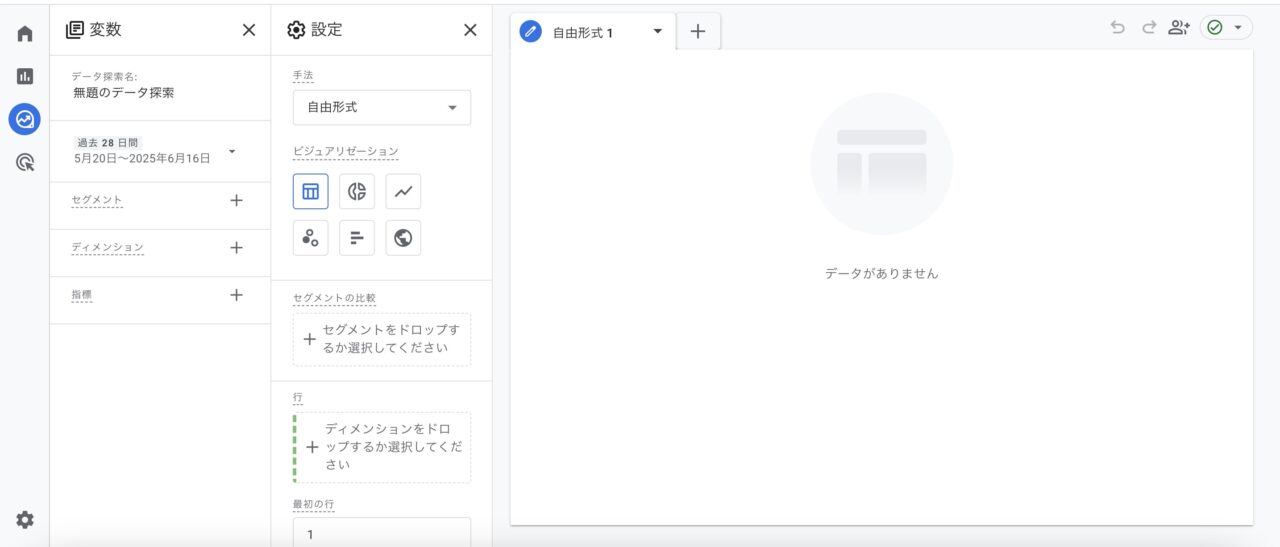The image size is (1280, 547).
Task: Click the 最初の行 label
Action: coord(313,504)
